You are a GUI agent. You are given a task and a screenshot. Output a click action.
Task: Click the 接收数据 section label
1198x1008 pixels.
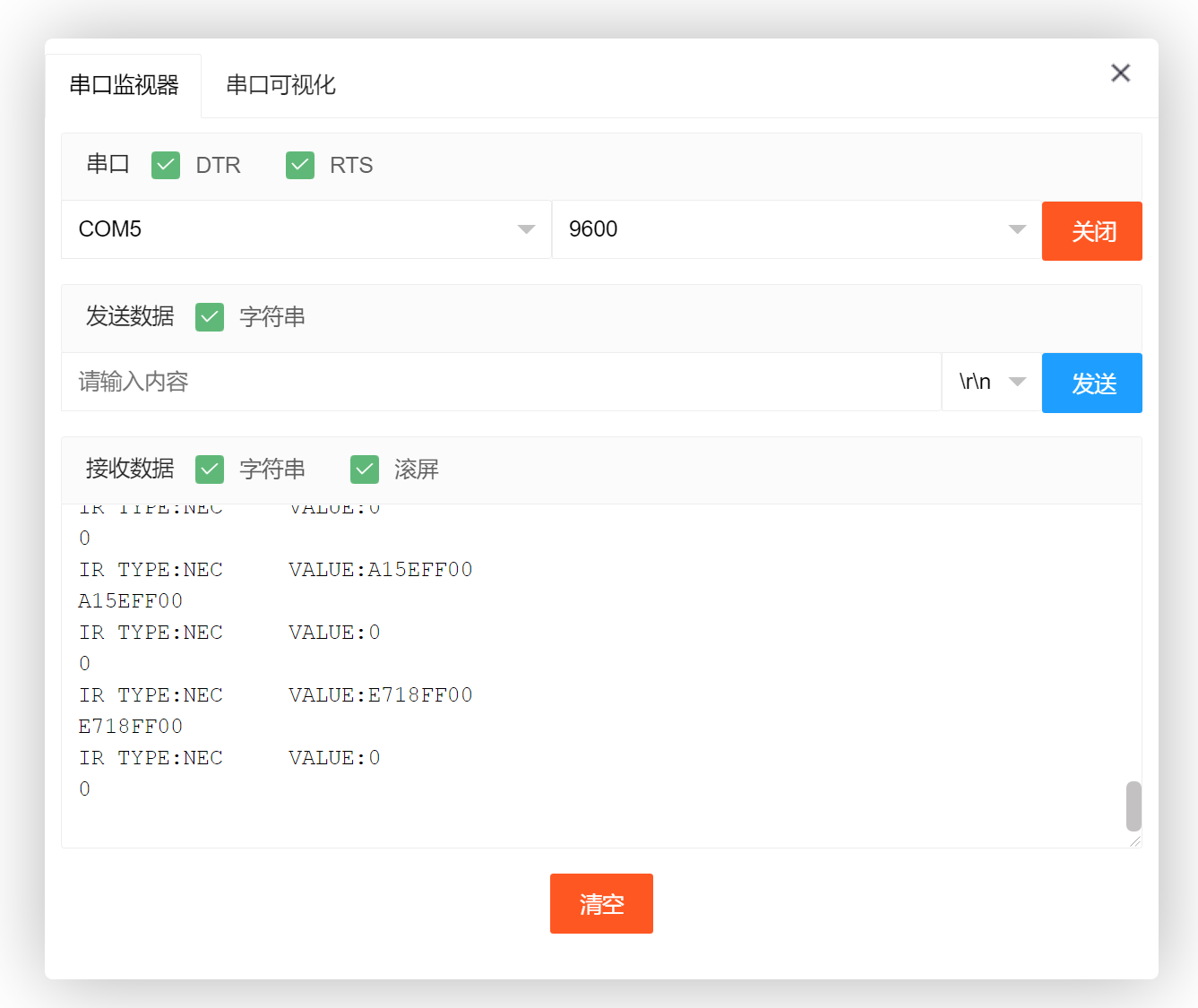pyautogui.click(x=130, y=469)
